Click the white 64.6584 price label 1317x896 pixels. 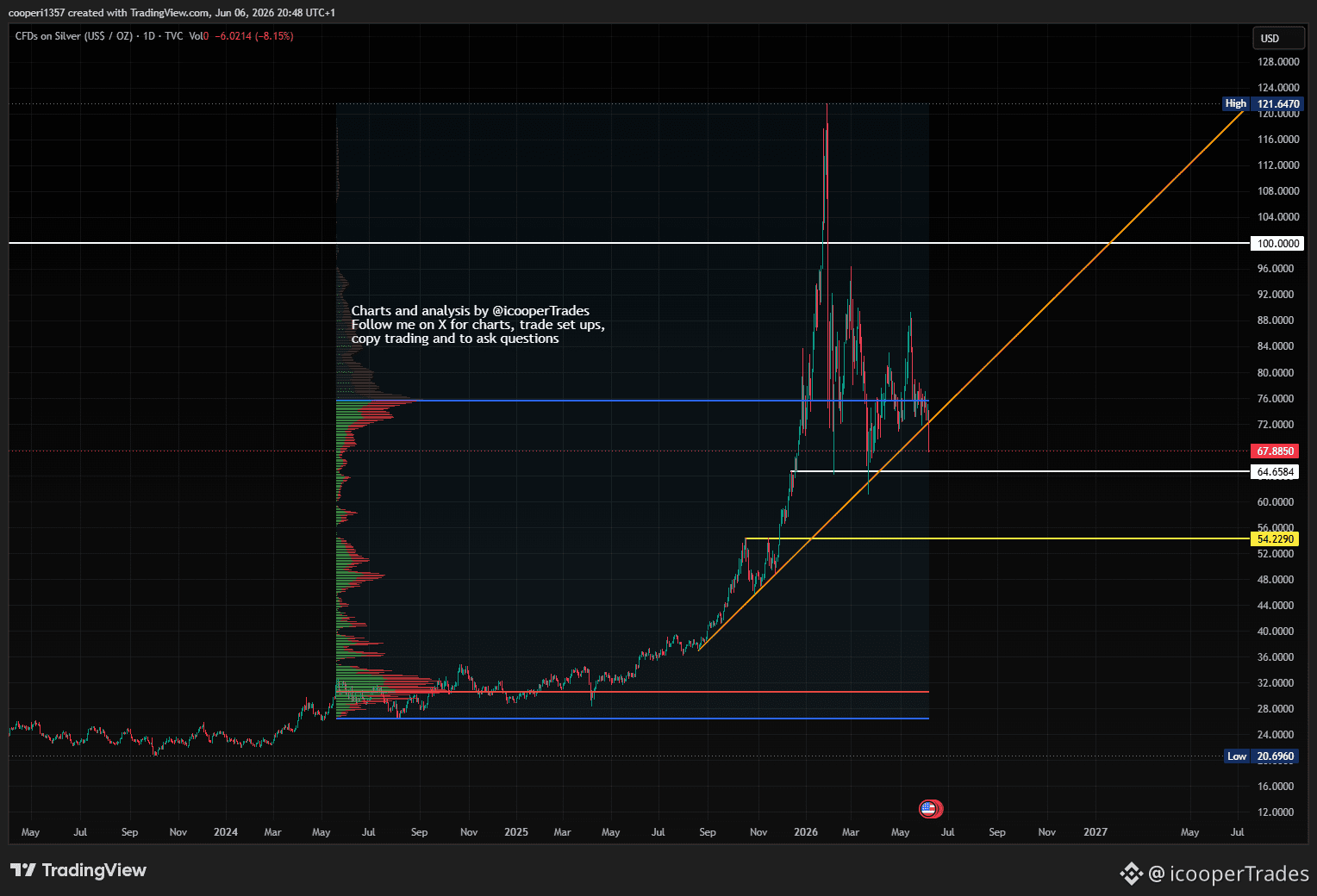click(1276, 472)
